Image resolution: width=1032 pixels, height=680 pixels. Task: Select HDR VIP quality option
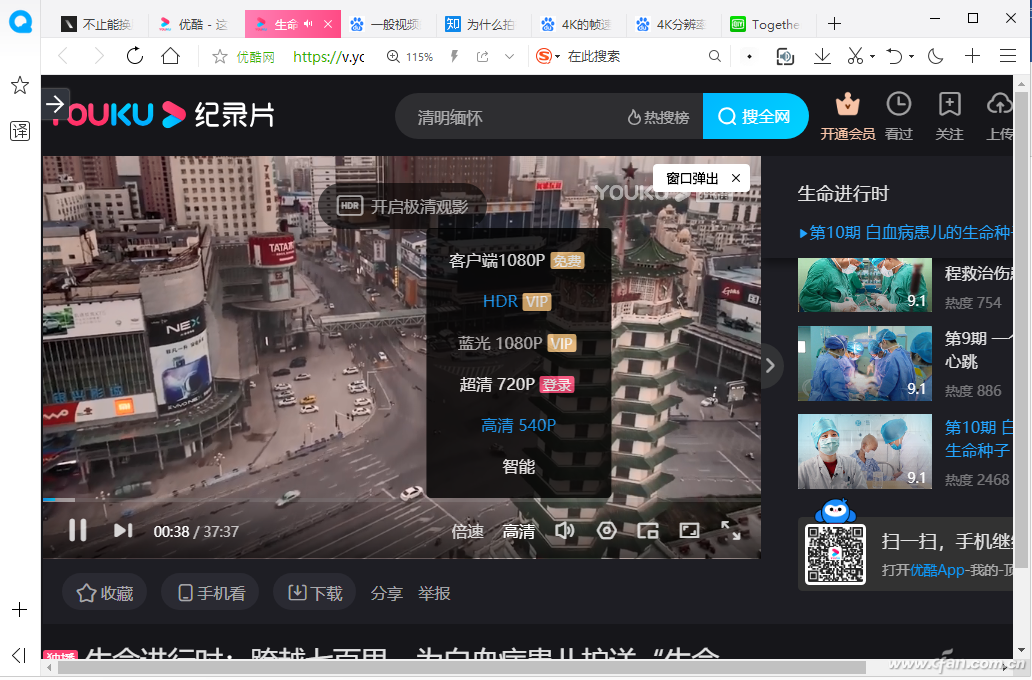pyautogui.click(x=517, y=301)
